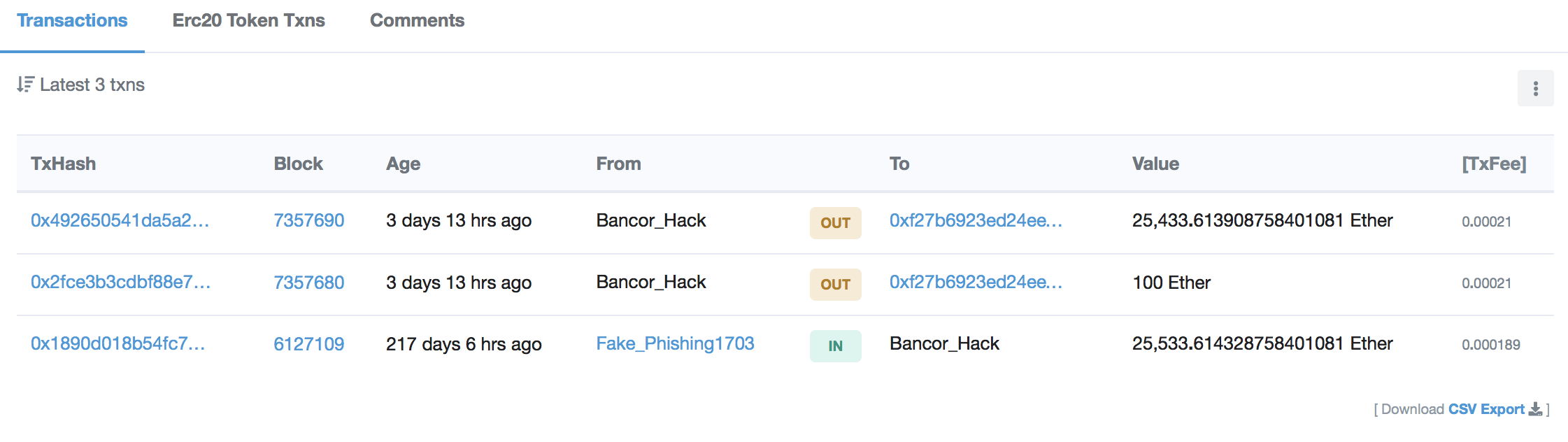Open the recipient address 0xf27b6923ed24ee... in the first row
This screenshot has width=1568, height=442.
point(976,220)
